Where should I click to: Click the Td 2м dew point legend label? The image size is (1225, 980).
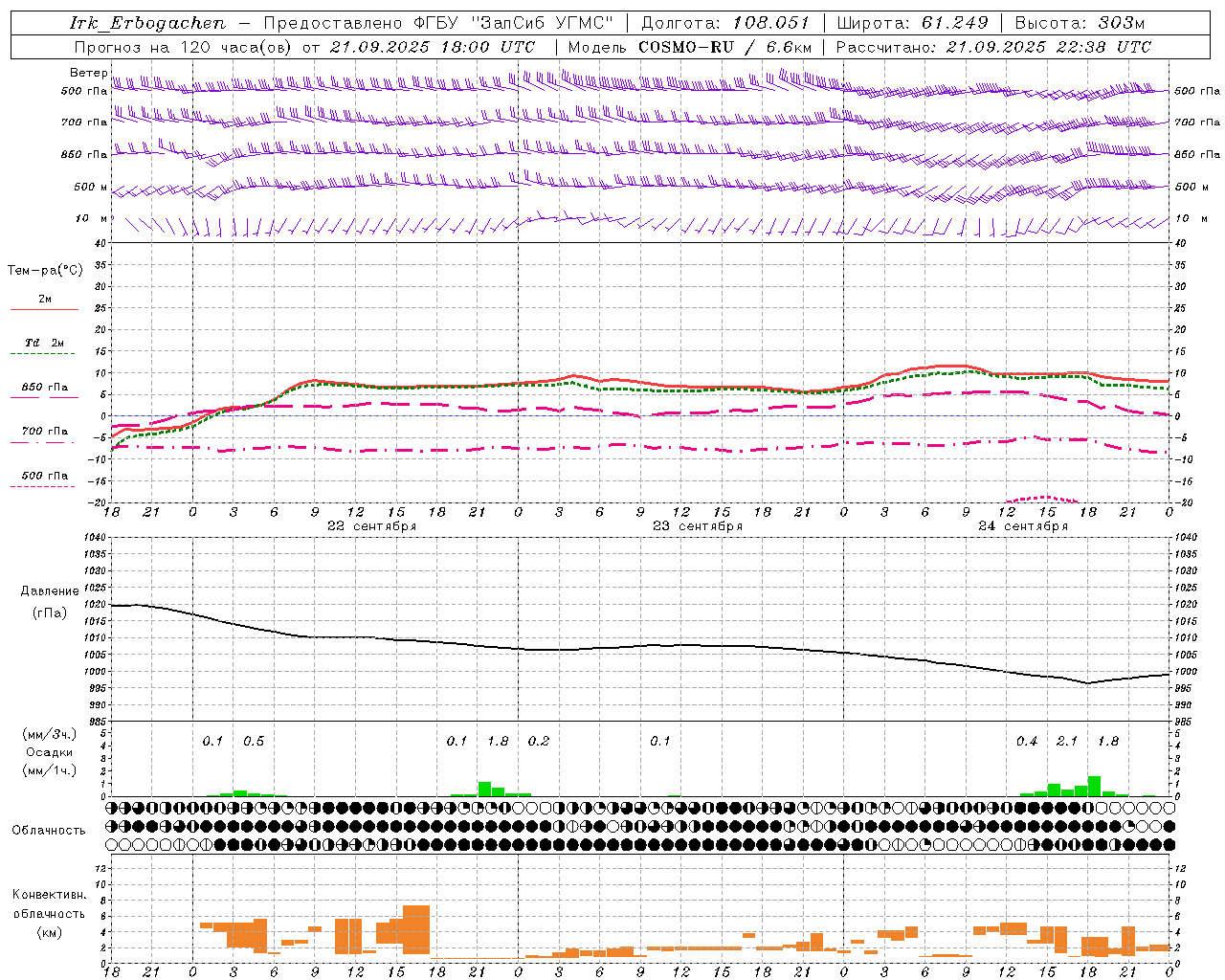(45, 343)
